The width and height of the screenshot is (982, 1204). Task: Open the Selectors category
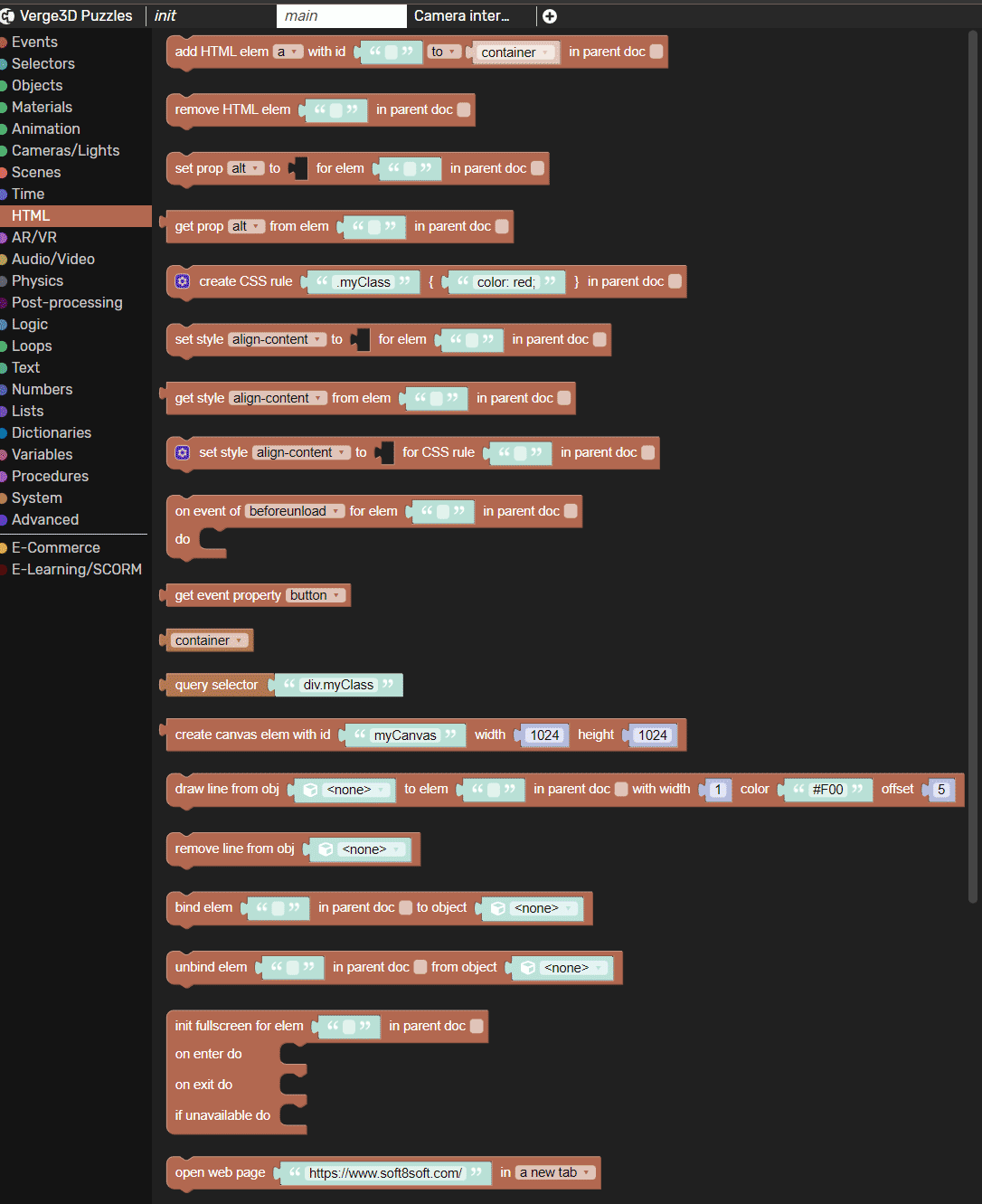(x=43, y=63)
